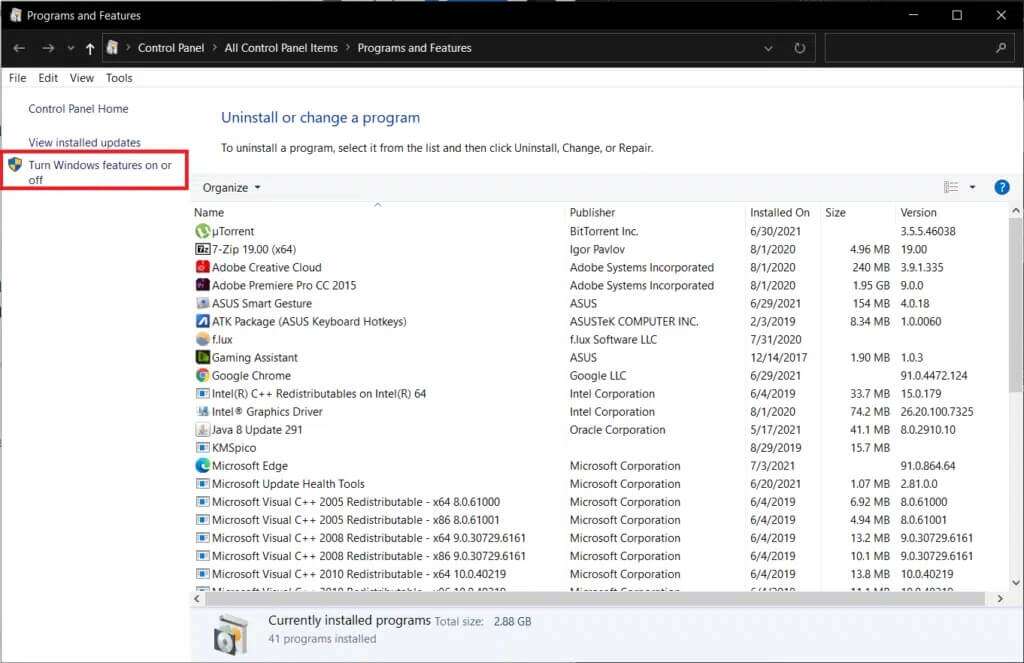Click the Java 8 Update 291 icon
Screen dimensions: 1024x663
tap(202, 430)
